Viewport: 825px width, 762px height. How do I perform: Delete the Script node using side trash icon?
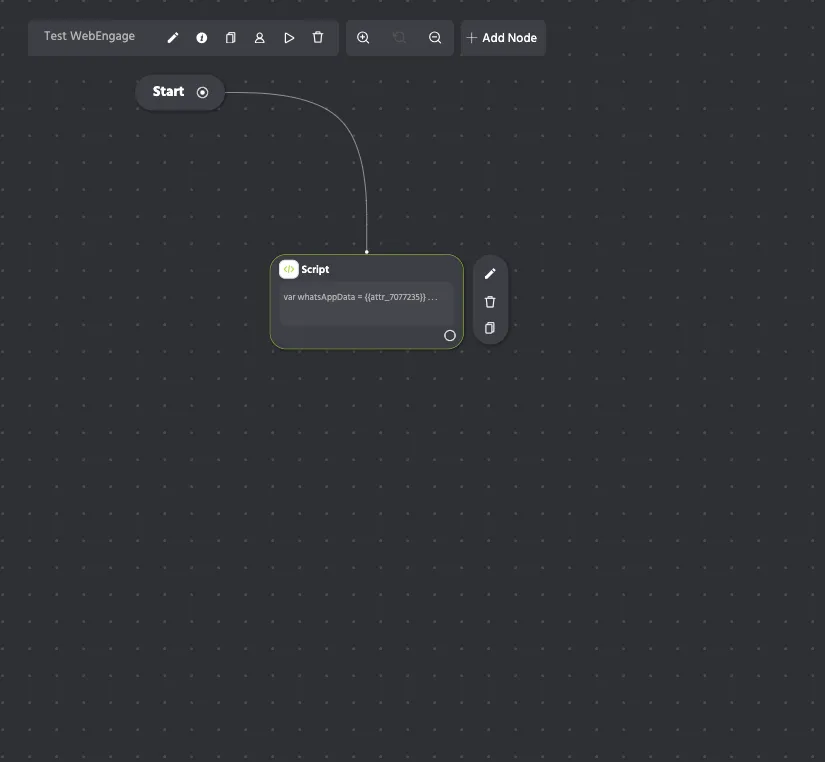coord(490,302)
